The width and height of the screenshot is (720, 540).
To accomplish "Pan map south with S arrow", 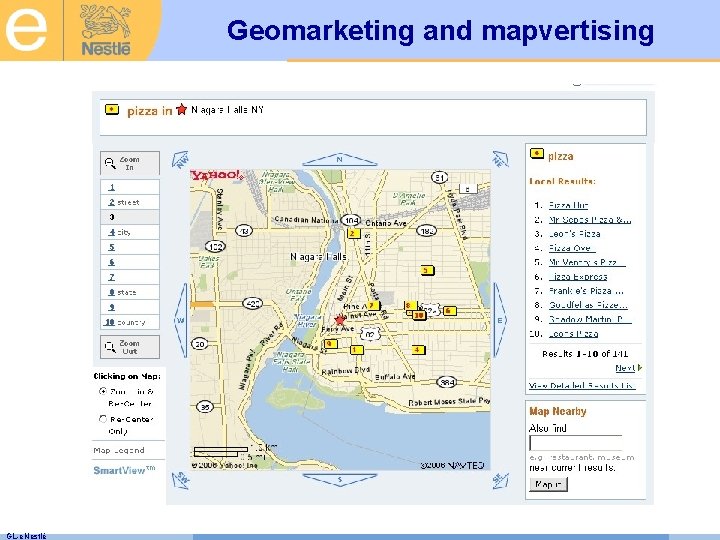I will pos(340,480).
